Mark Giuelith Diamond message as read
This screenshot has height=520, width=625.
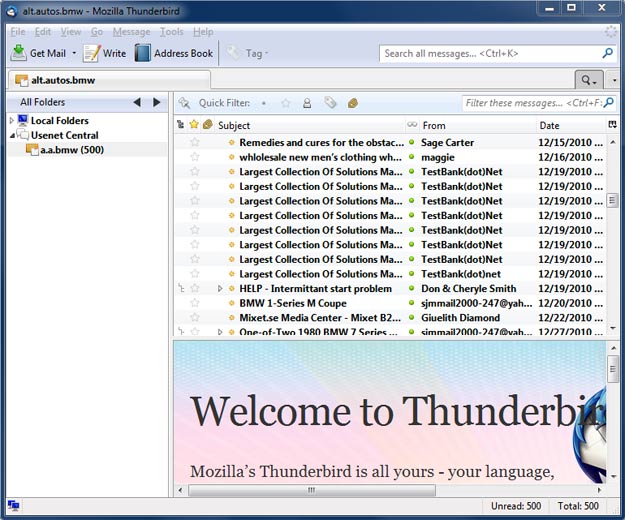412,318
